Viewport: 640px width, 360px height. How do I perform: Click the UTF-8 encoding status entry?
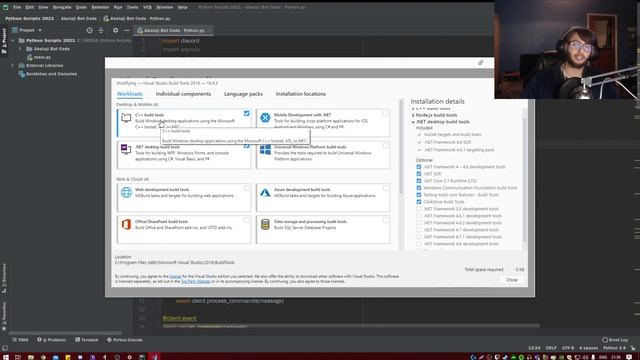click(x=568, y=348)
